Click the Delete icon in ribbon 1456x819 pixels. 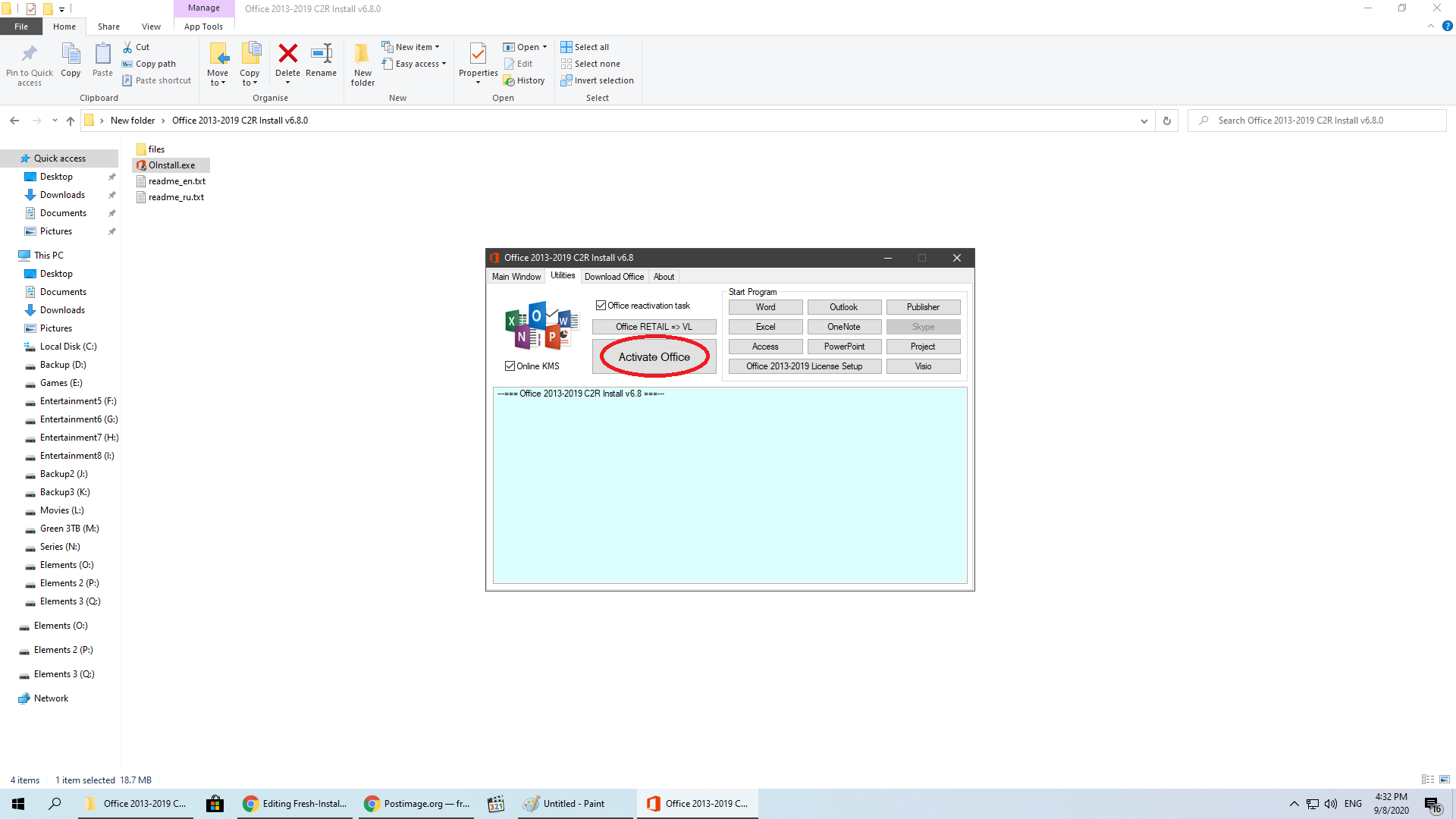287,55
